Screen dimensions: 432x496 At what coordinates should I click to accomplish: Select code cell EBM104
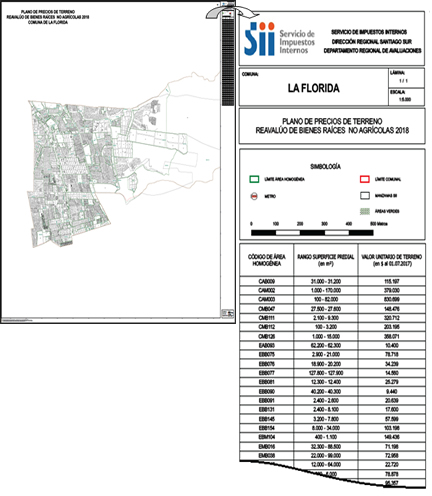pyautogui.click(x=267, y=437)
